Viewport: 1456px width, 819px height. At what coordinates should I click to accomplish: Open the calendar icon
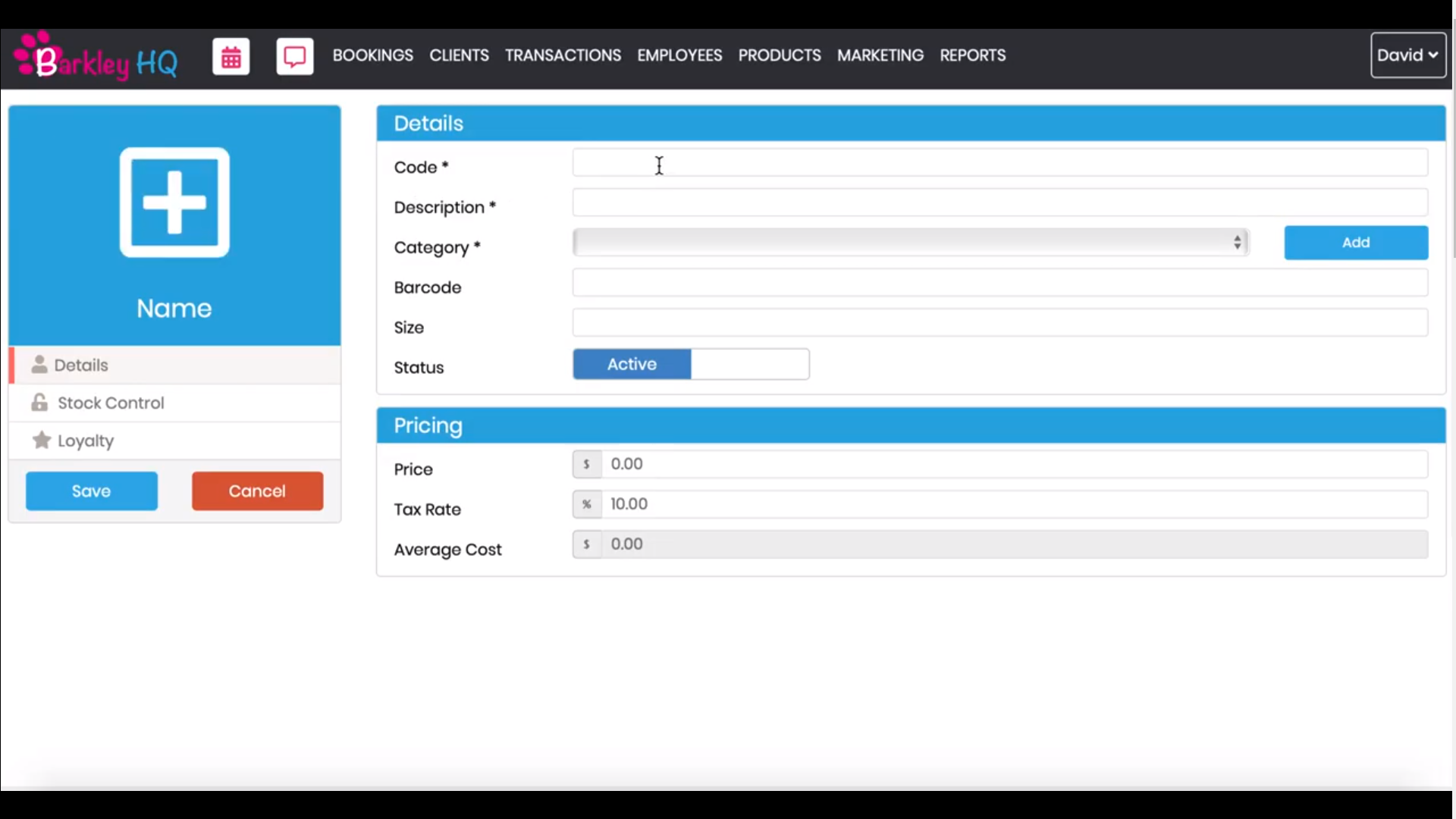231,56
